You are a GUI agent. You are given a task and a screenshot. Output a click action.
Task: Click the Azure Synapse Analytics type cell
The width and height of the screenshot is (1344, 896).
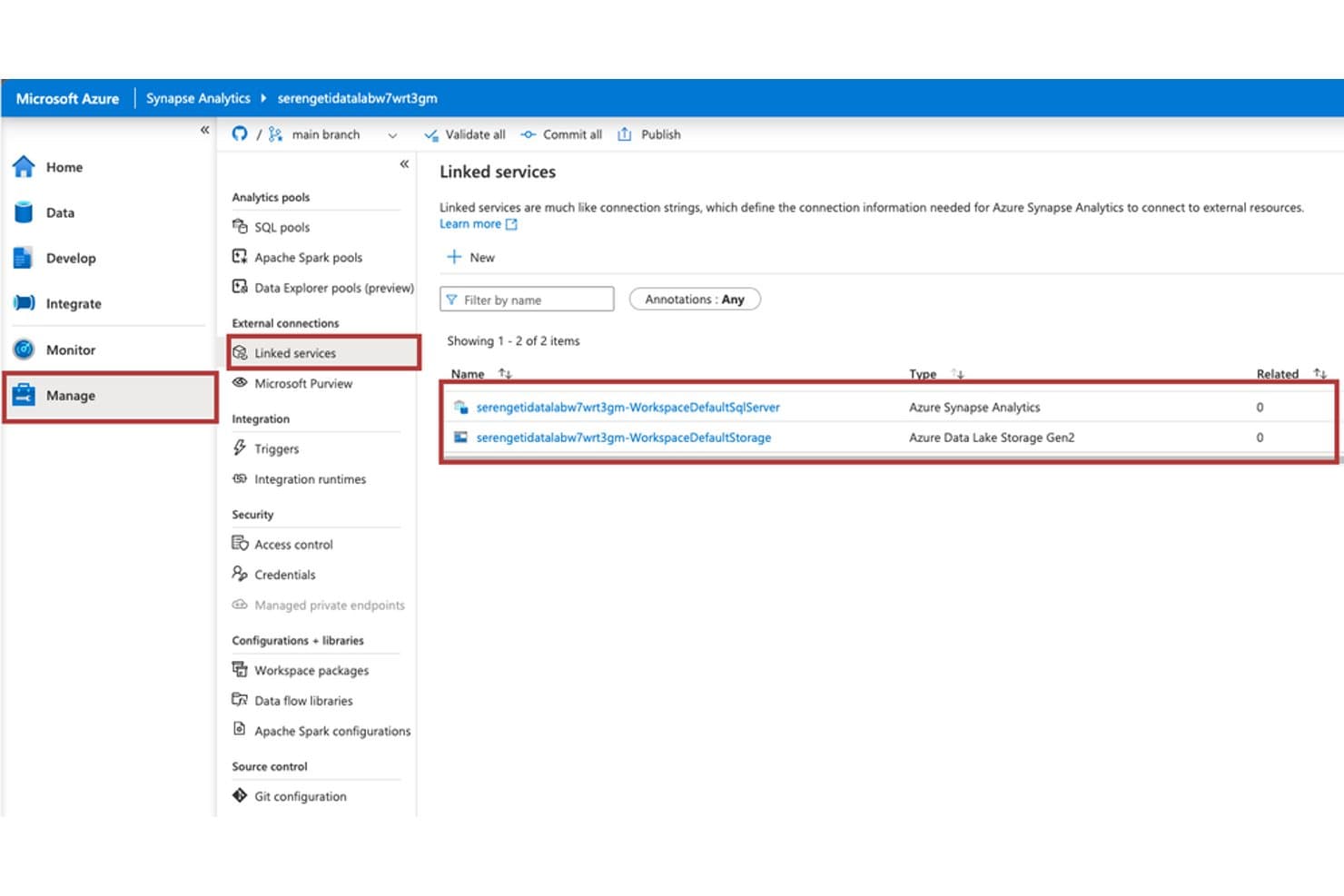[974, 407]
